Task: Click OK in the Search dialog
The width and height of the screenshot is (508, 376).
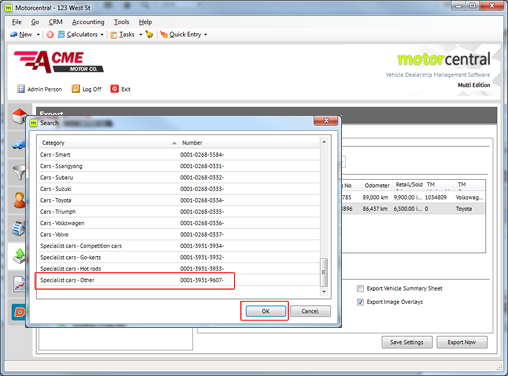Action: point(266,311)
